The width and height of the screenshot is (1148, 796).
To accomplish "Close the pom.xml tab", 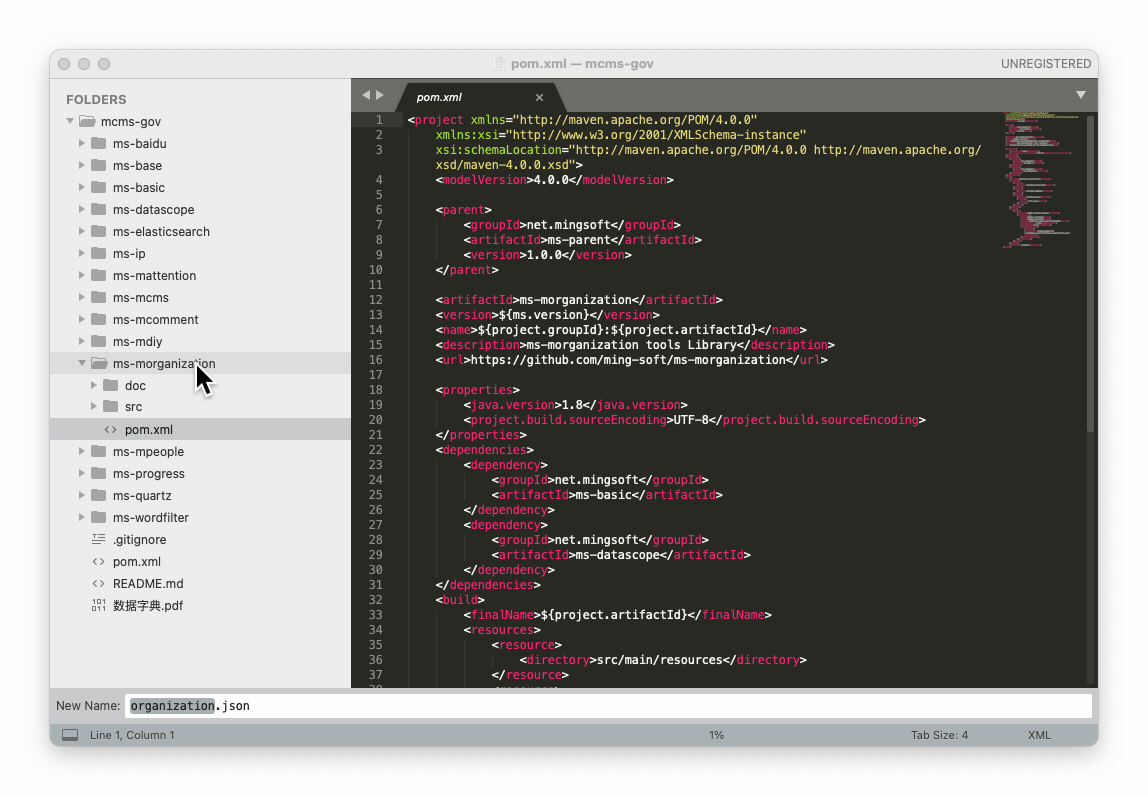I will coord(539,98).
